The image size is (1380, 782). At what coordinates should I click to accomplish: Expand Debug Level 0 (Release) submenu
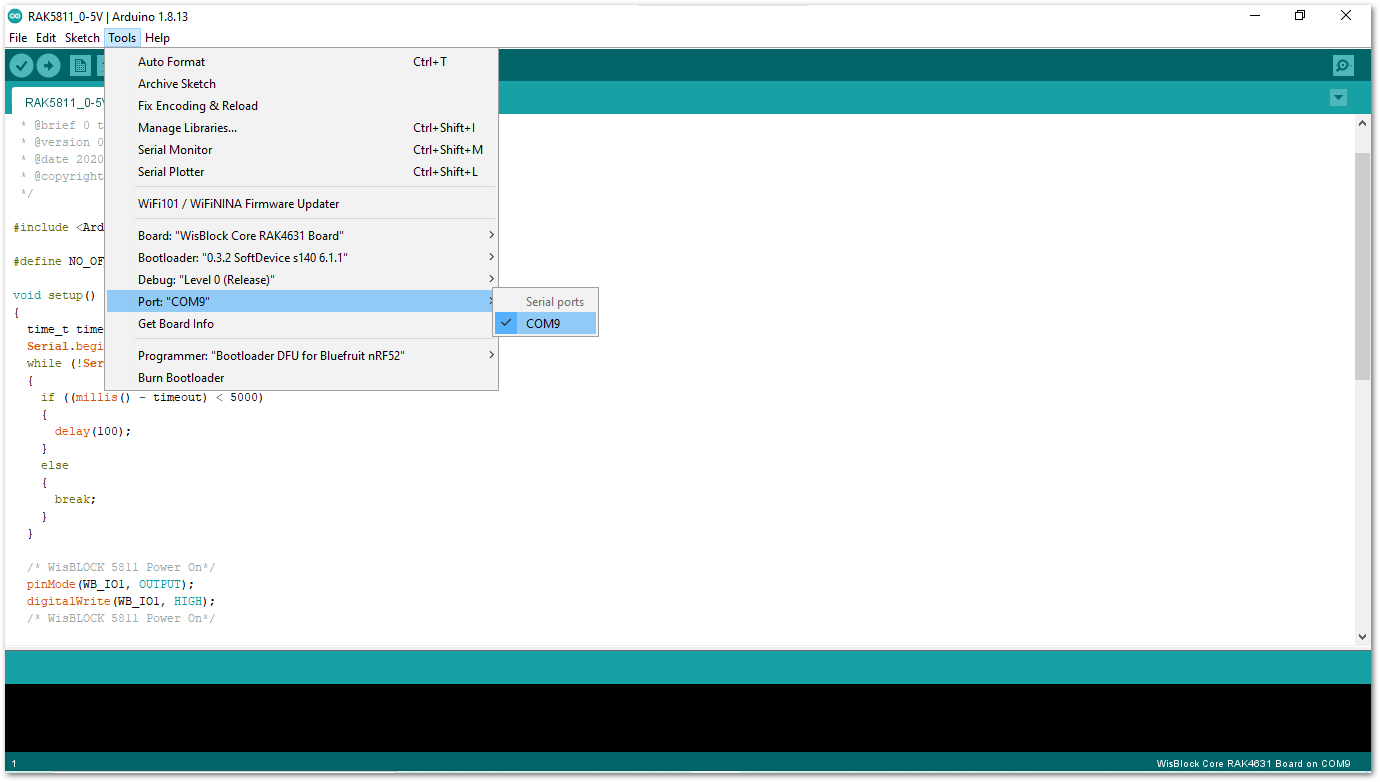[301, 280]
